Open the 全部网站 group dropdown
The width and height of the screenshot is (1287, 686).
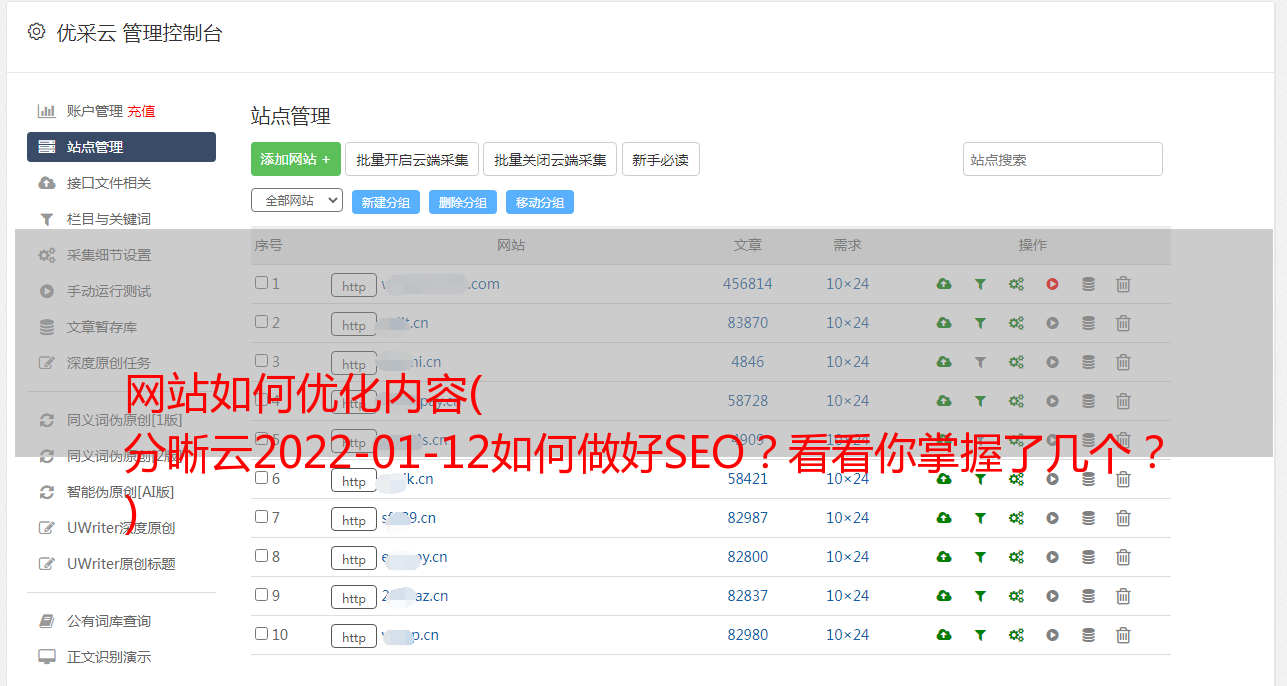297,201
